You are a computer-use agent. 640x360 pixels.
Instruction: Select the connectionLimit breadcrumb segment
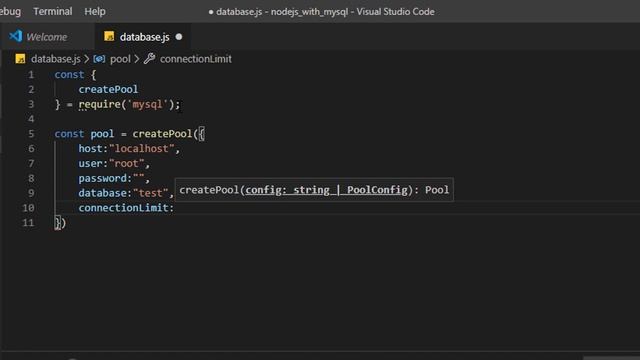click(196, 59)
